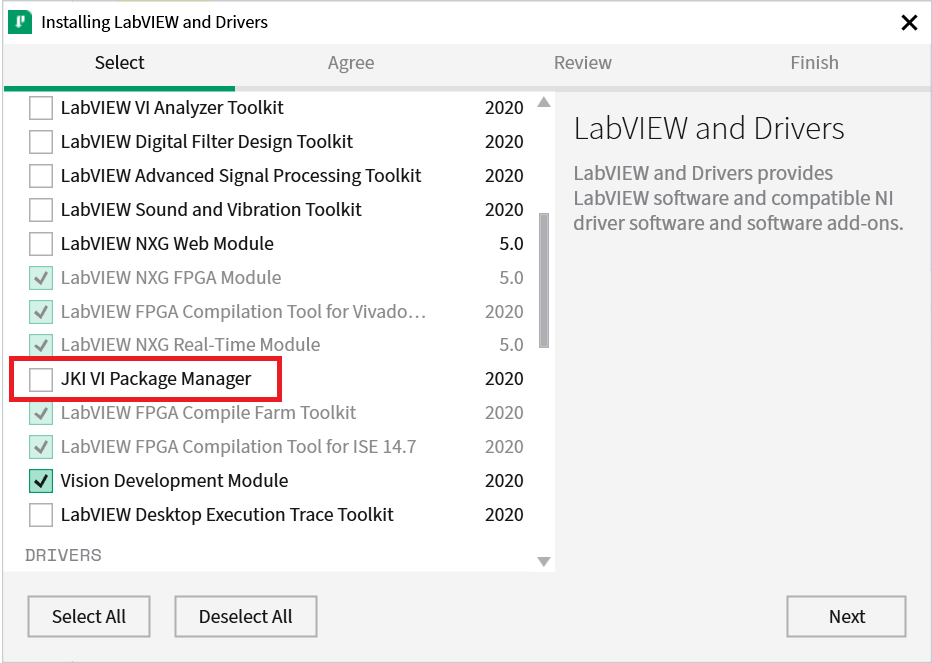Click the LabVIEW and Drivers description paragraph

pyautogui.click(x=738, y=198)
